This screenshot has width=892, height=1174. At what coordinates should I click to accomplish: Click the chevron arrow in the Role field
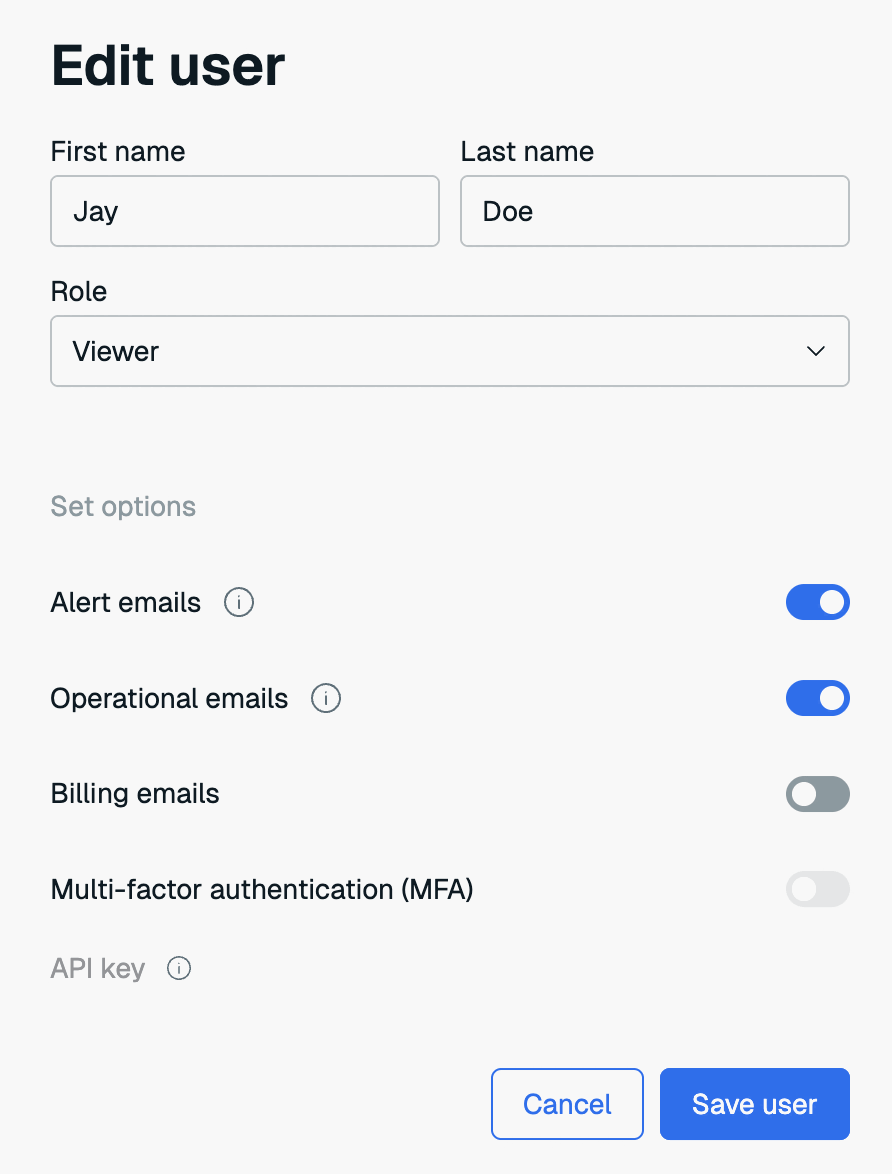[x=816, y=351]
